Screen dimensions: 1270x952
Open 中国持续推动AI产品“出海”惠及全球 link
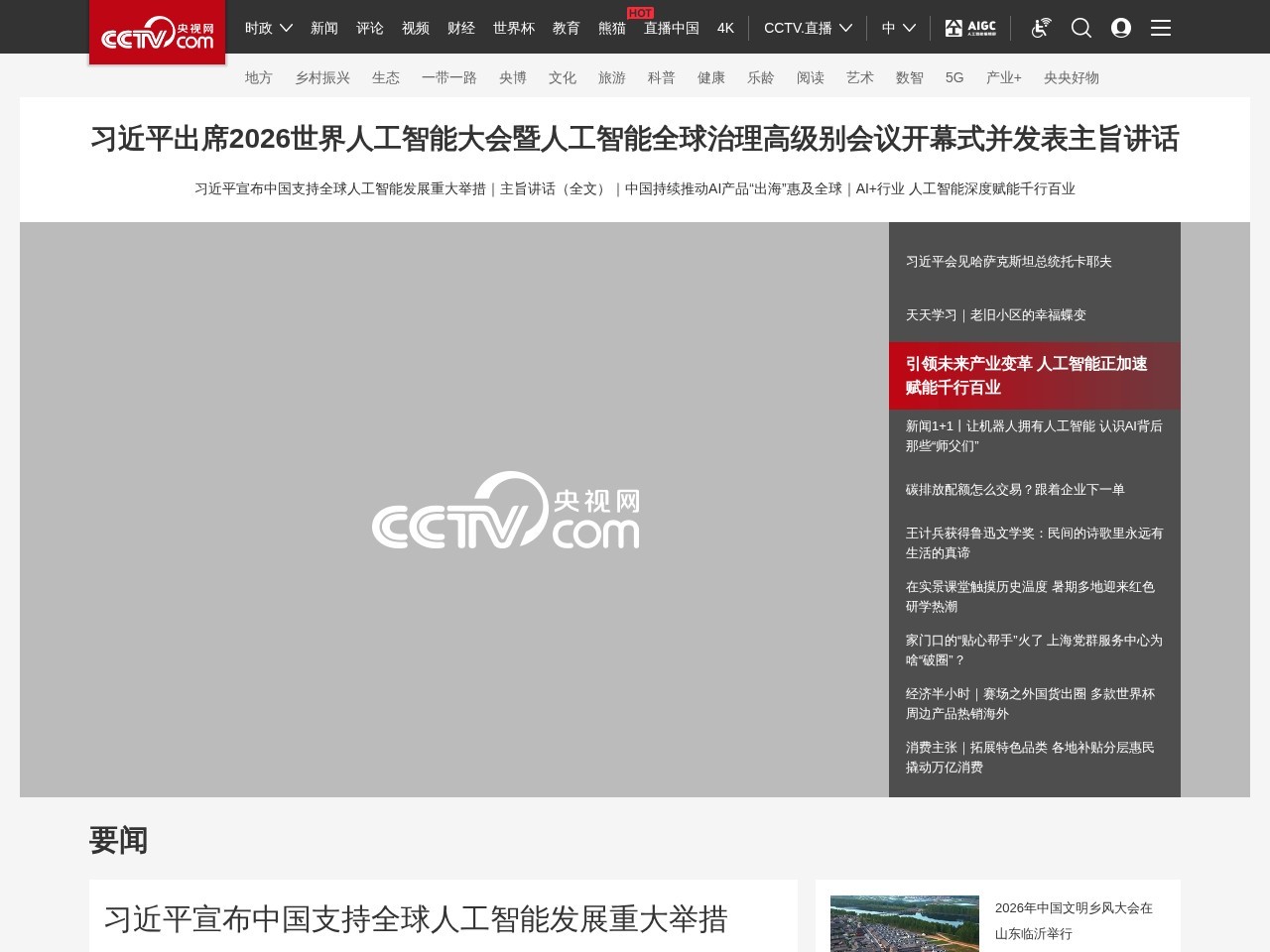point(733,188)
